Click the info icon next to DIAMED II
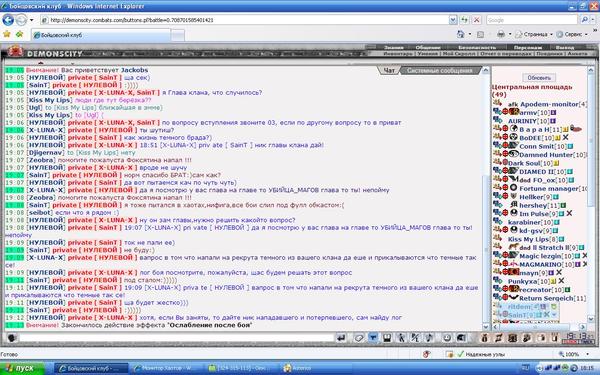The image size is (600, 375). click(x=569, y=171)
